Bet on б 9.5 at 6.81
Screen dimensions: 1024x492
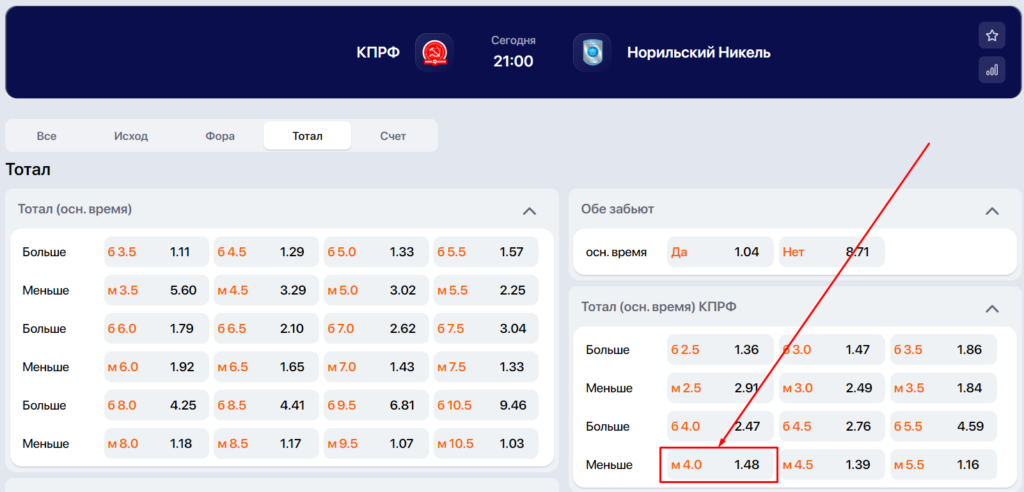point(376,405)
